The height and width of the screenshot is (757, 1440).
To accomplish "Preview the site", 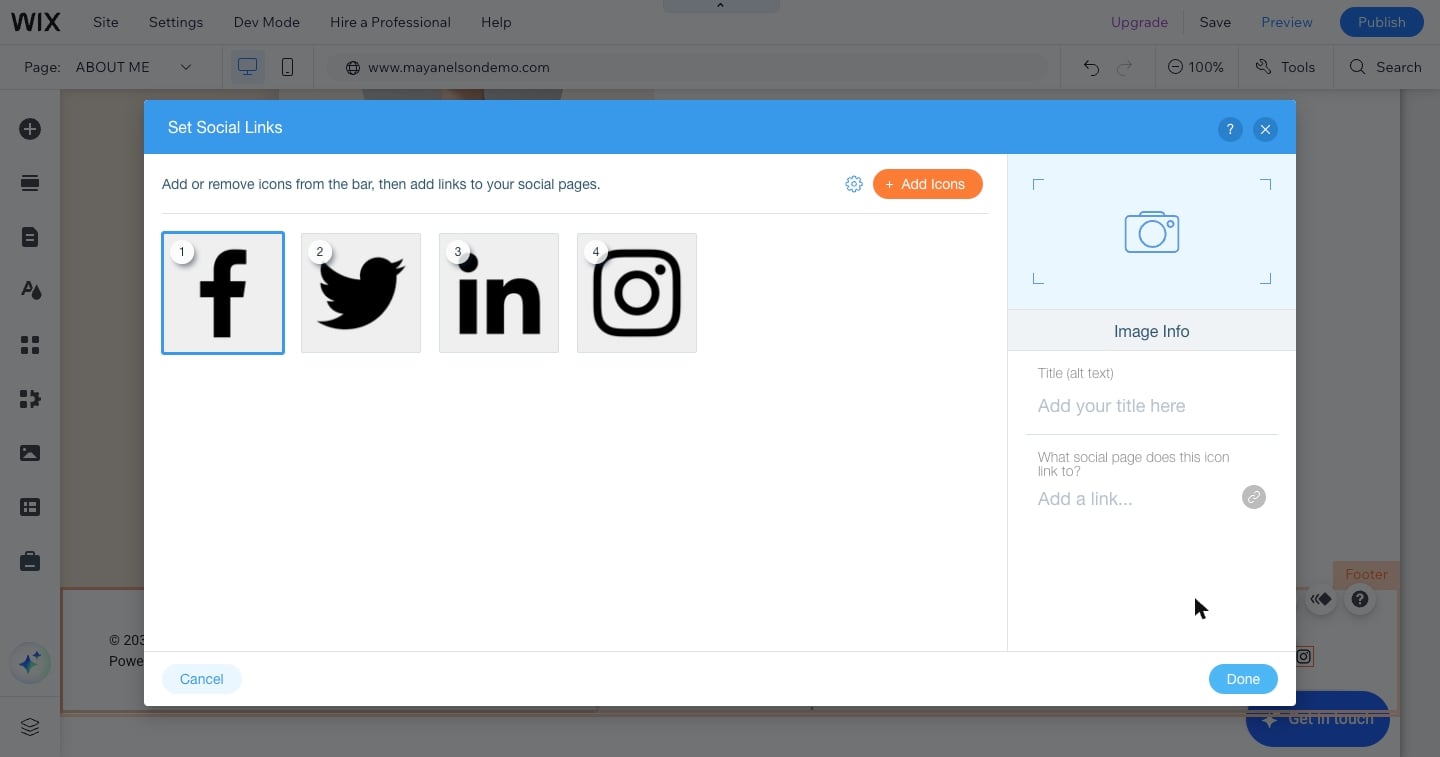I will tap(1287, 22).
